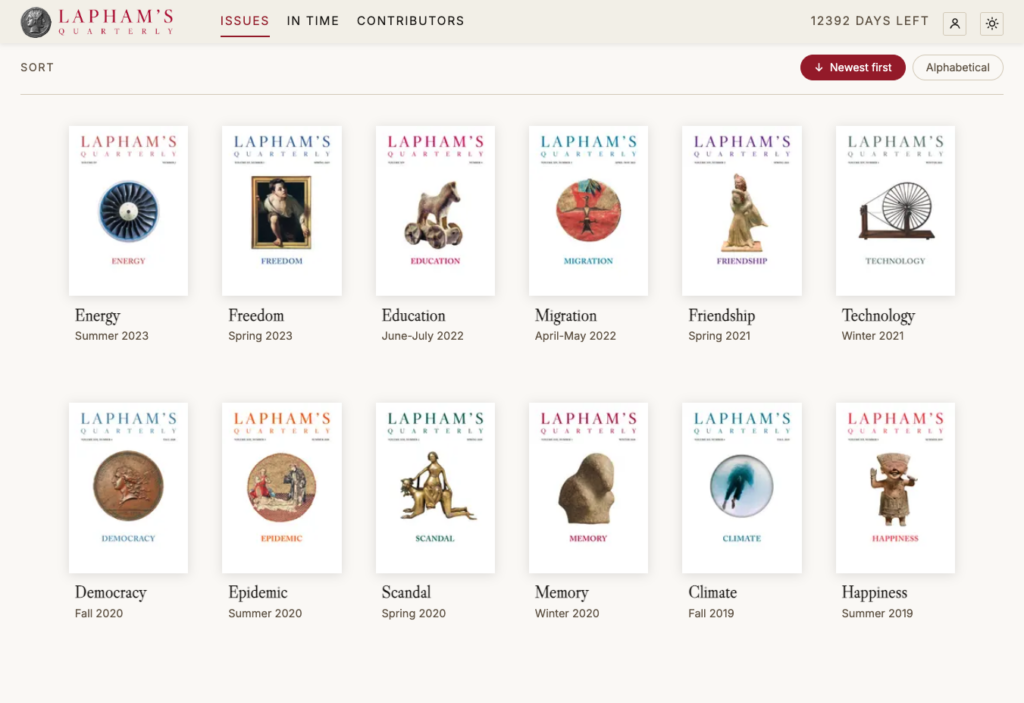Click the Lapham's Quarterly coin logo
Screen dimensions: 1024x703
click(36, 22)
